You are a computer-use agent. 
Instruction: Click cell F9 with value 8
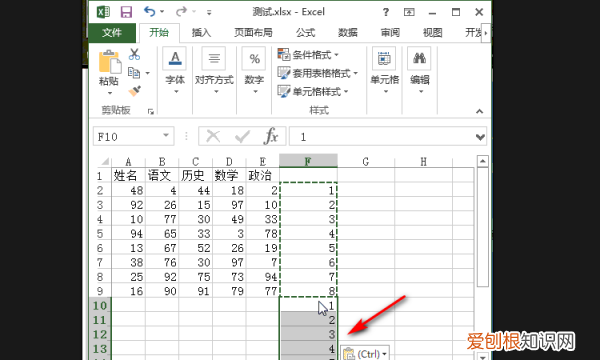coord(308,291)
